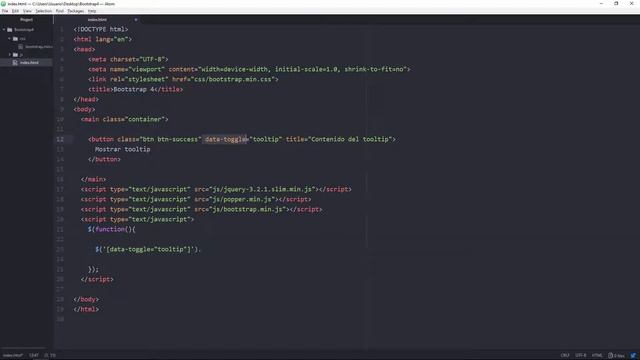Select index.html in the project tree

pos(29,62)
